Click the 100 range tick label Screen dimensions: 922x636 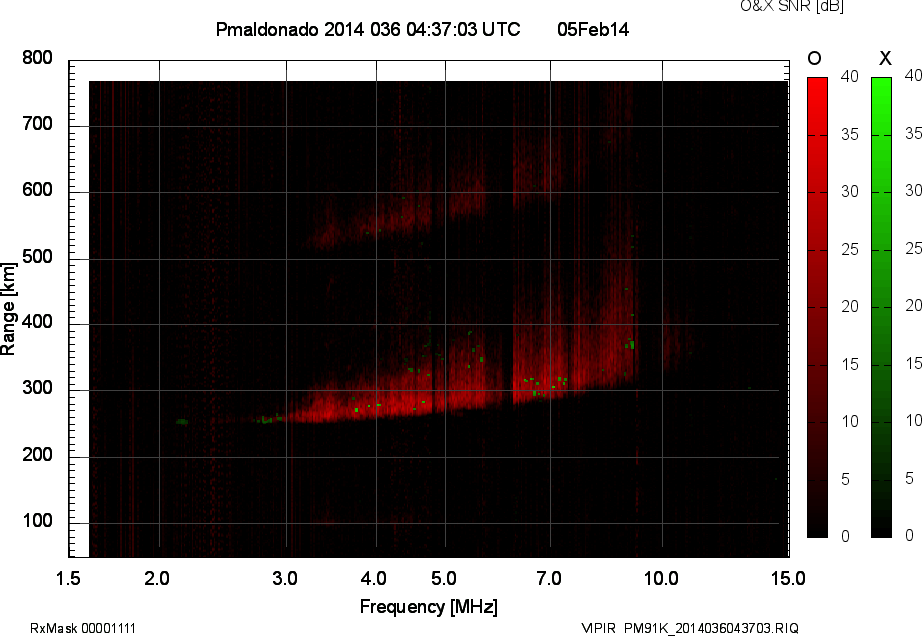click(37, 521)
